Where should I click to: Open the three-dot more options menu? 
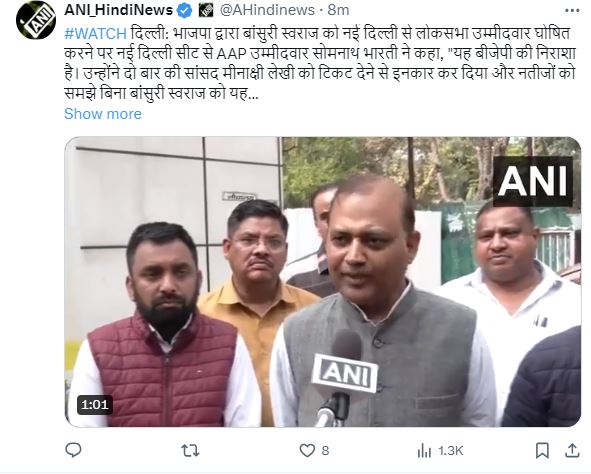572,11
